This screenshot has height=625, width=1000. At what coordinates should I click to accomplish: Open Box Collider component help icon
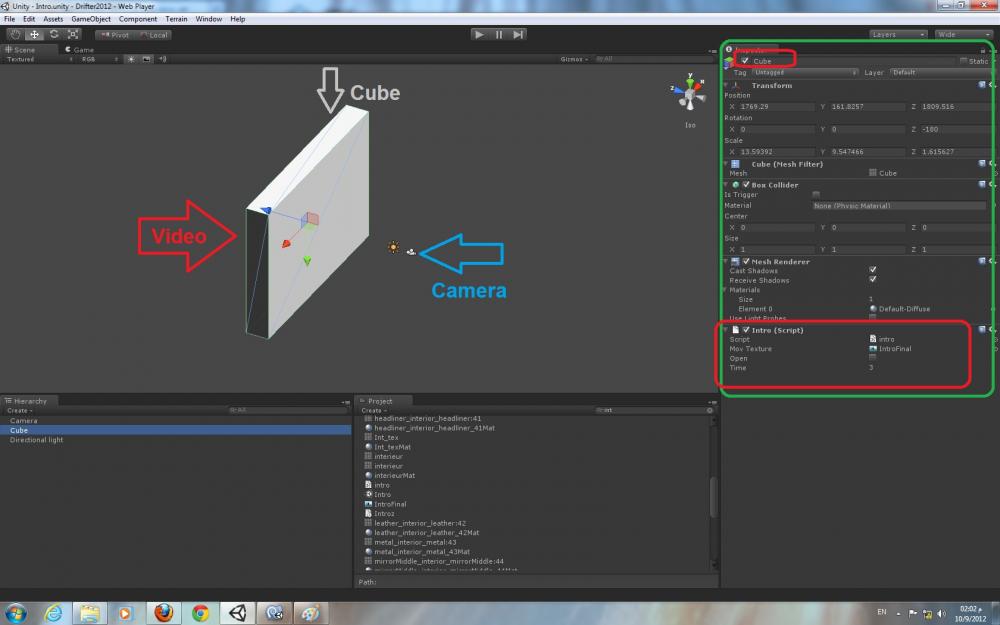click(x=982, y=184)
